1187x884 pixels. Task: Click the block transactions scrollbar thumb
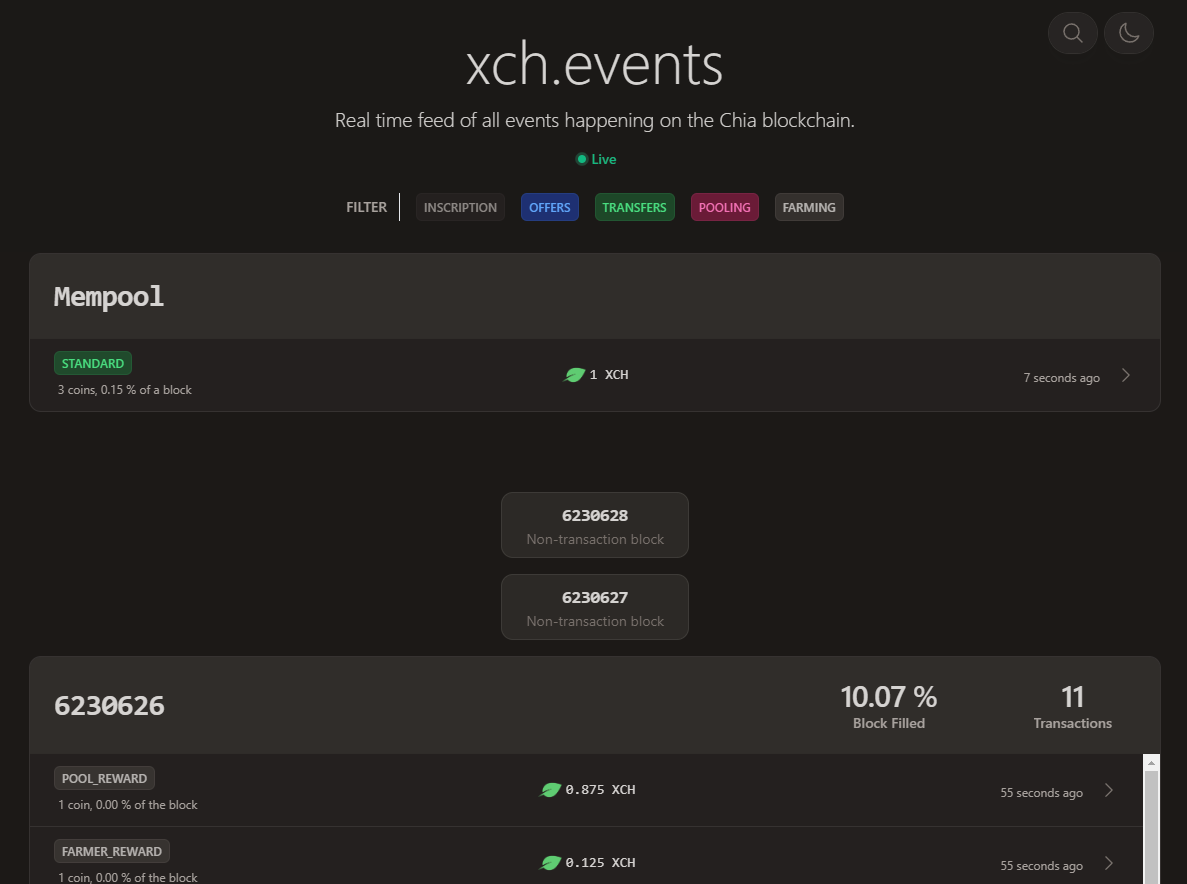point(1151,827)
